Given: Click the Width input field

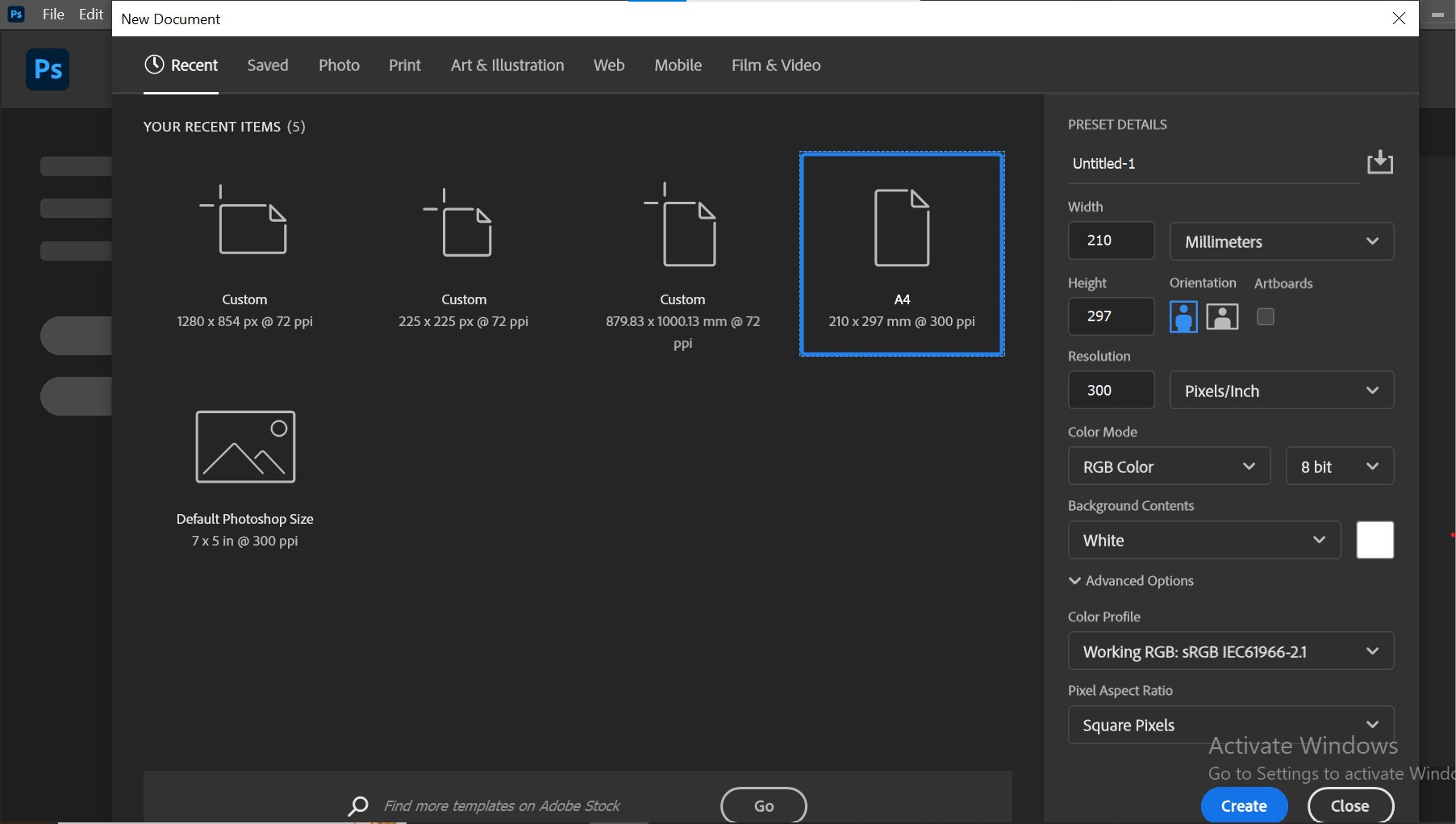Looking at the screenshot, I should coord(1111,241).
